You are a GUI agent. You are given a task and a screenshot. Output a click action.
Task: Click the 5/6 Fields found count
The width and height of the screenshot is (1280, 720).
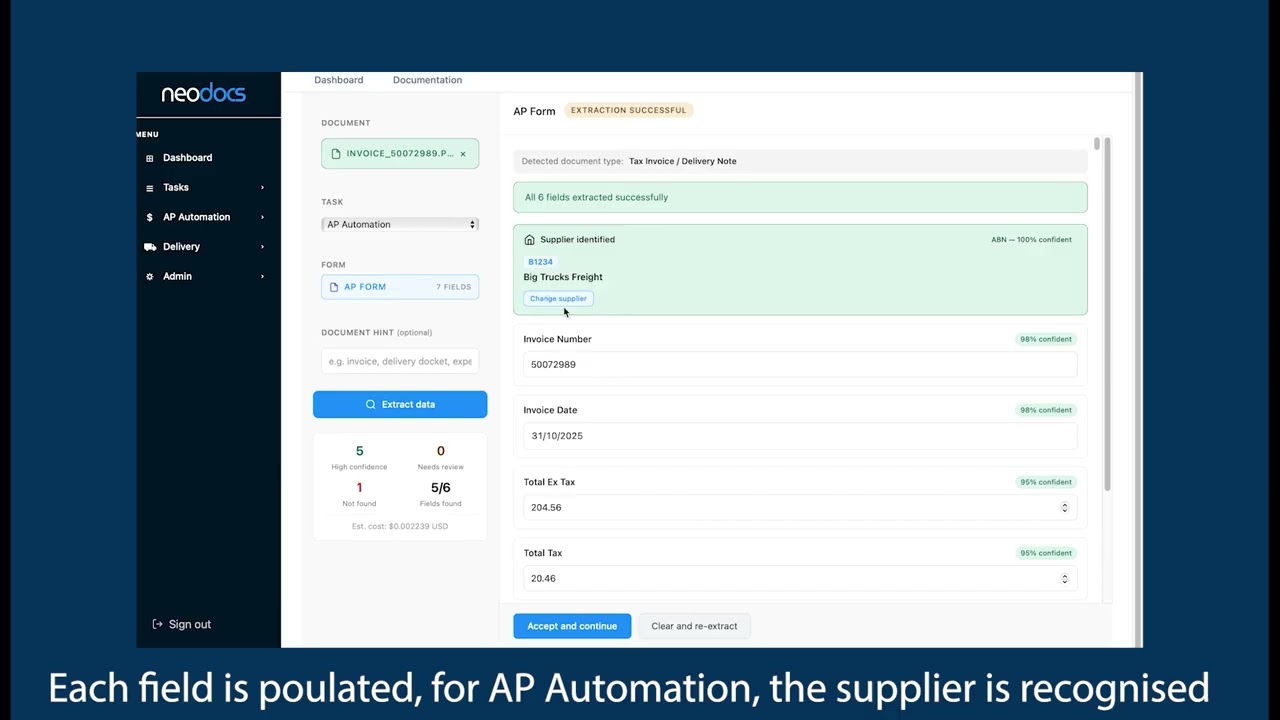point(440,488)
